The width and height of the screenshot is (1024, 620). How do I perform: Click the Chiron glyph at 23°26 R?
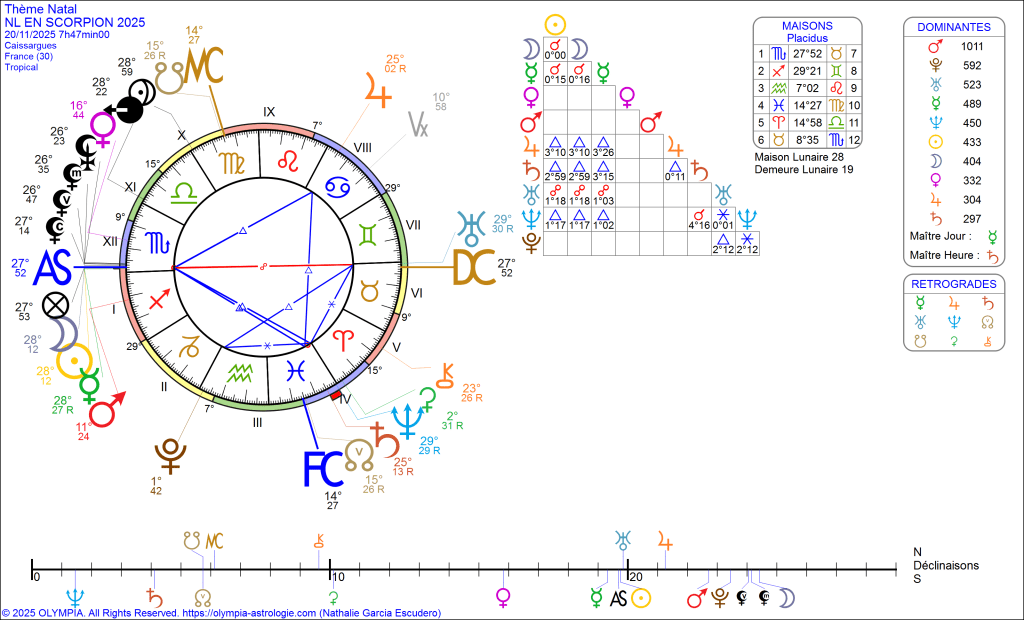coord(443,373)
